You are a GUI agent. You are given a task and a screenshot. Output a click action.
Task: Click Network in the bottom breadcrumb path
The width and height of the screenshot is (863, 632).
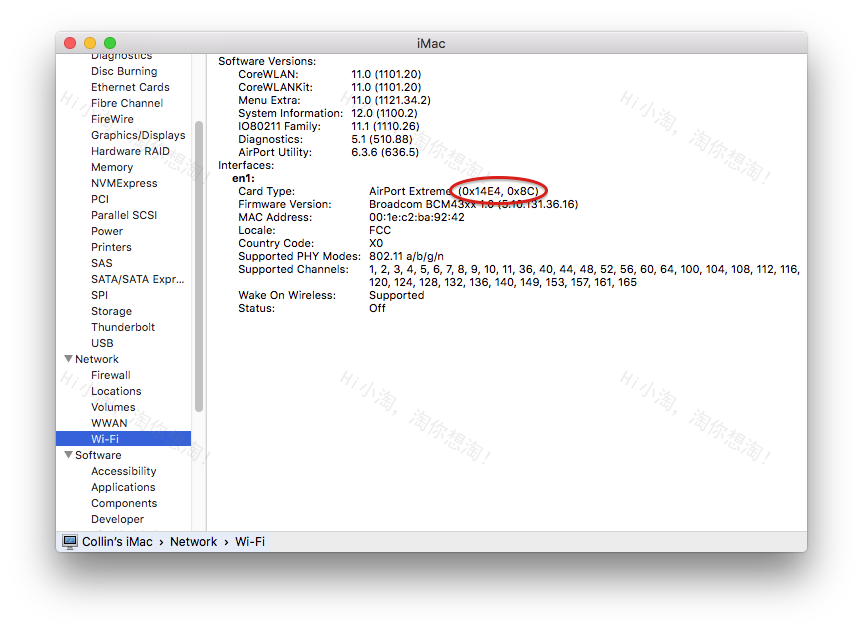[193, 541]
